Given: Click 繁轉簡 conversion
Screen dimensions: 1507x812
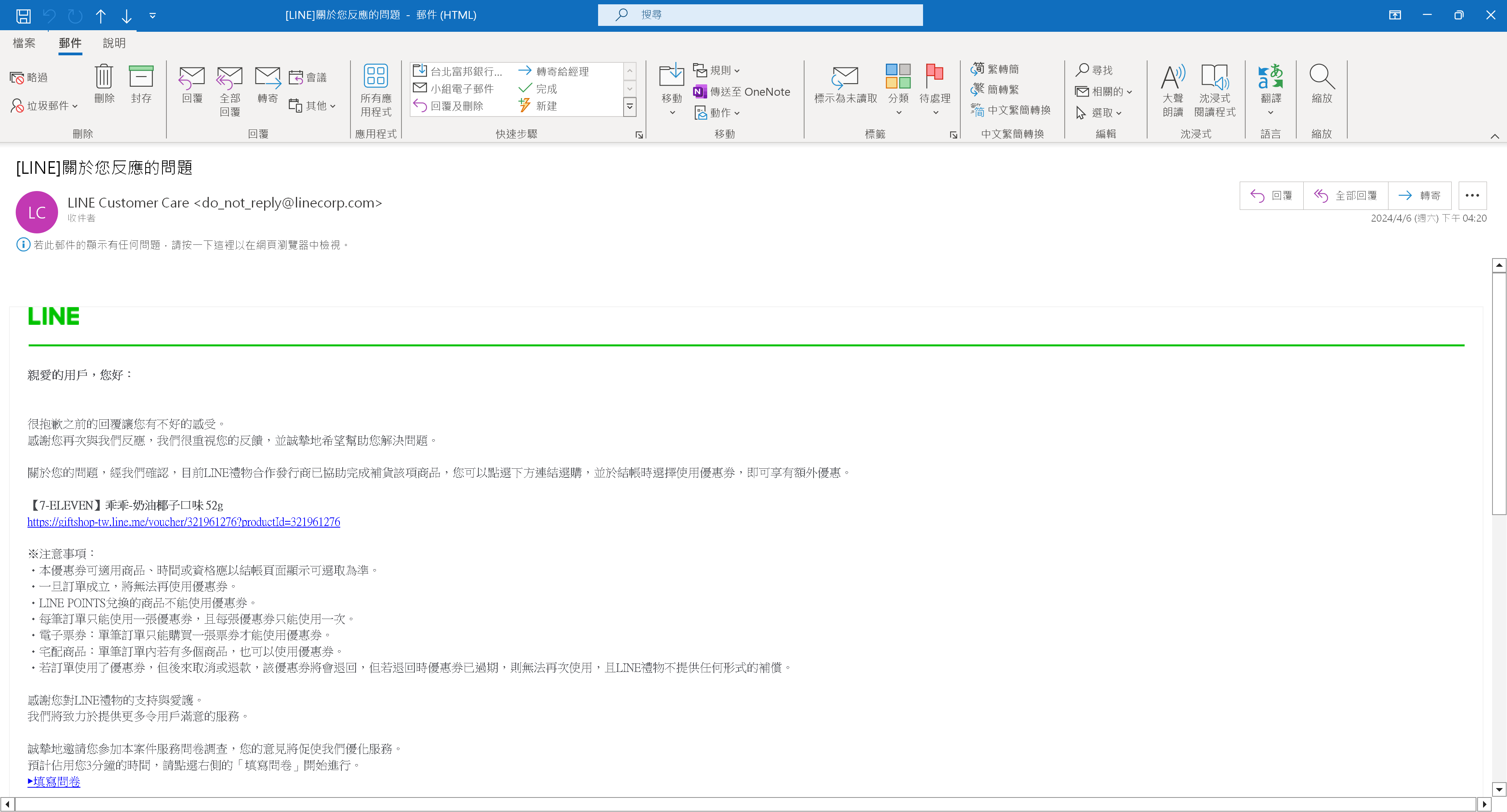Looking at the screenshot, I should click(x=995, y=69).
